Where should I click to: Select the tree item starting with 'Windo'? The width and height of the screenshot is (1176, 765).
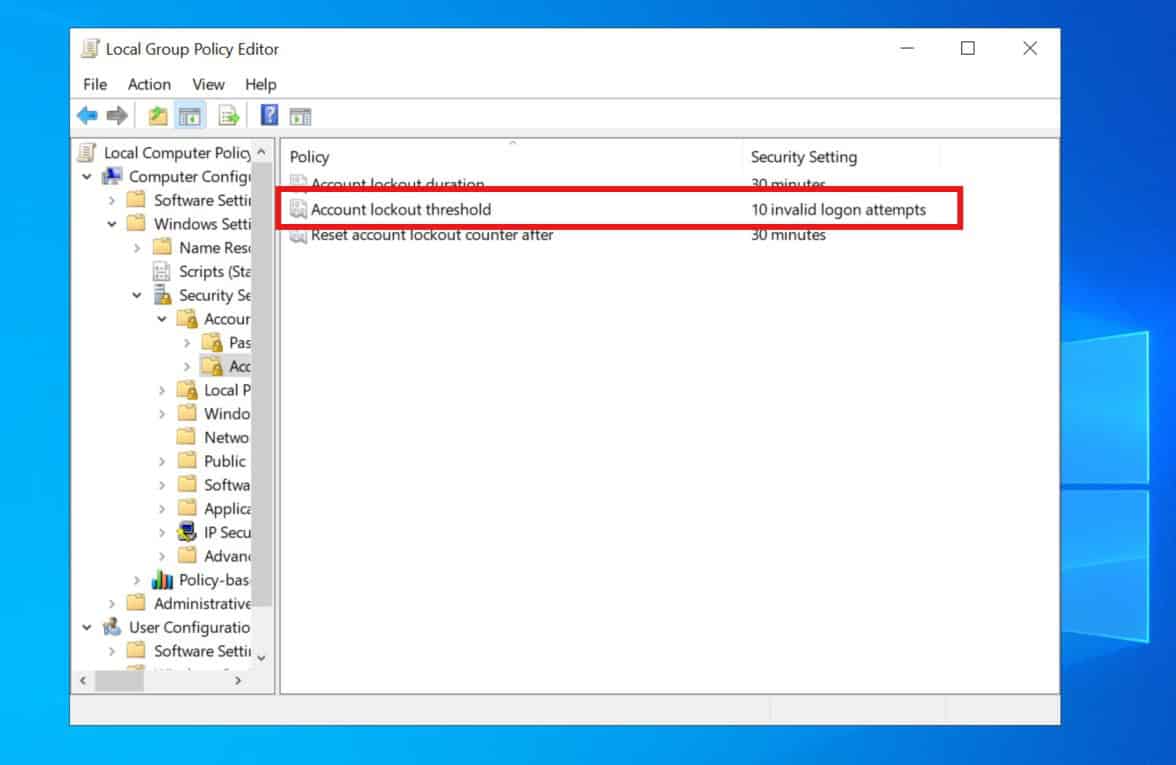click(227, 414)
